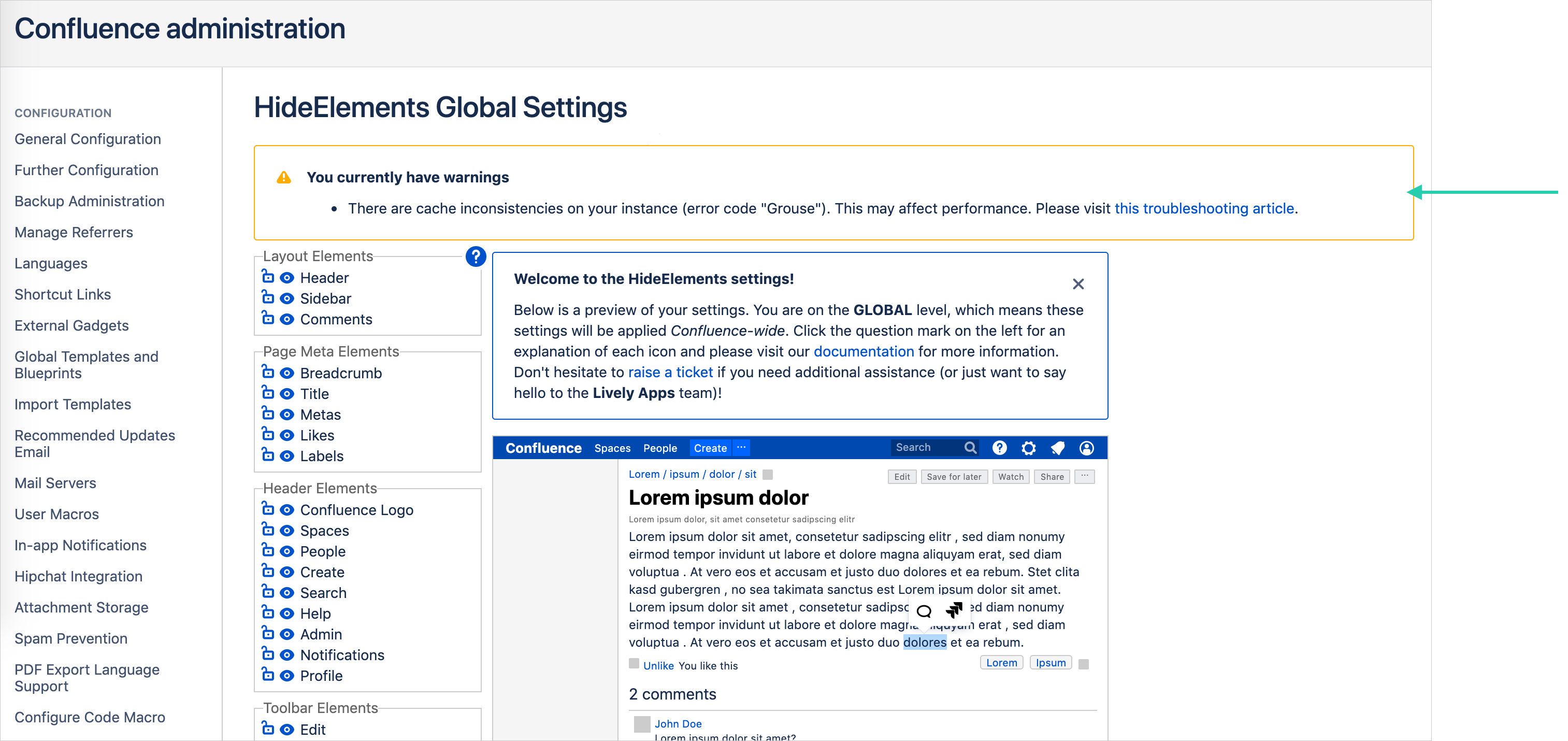Open General Configuration in sidebar

(88, 139)
